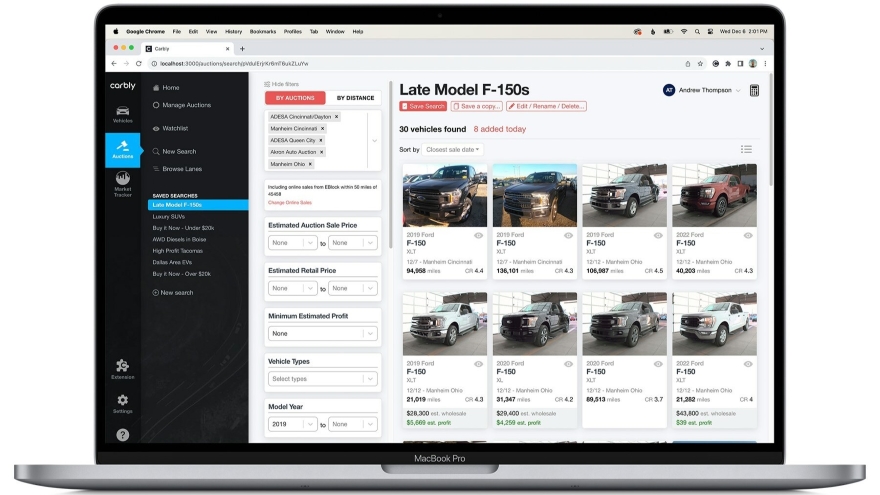Click Change Online Sales link

[x=289, y=202]
